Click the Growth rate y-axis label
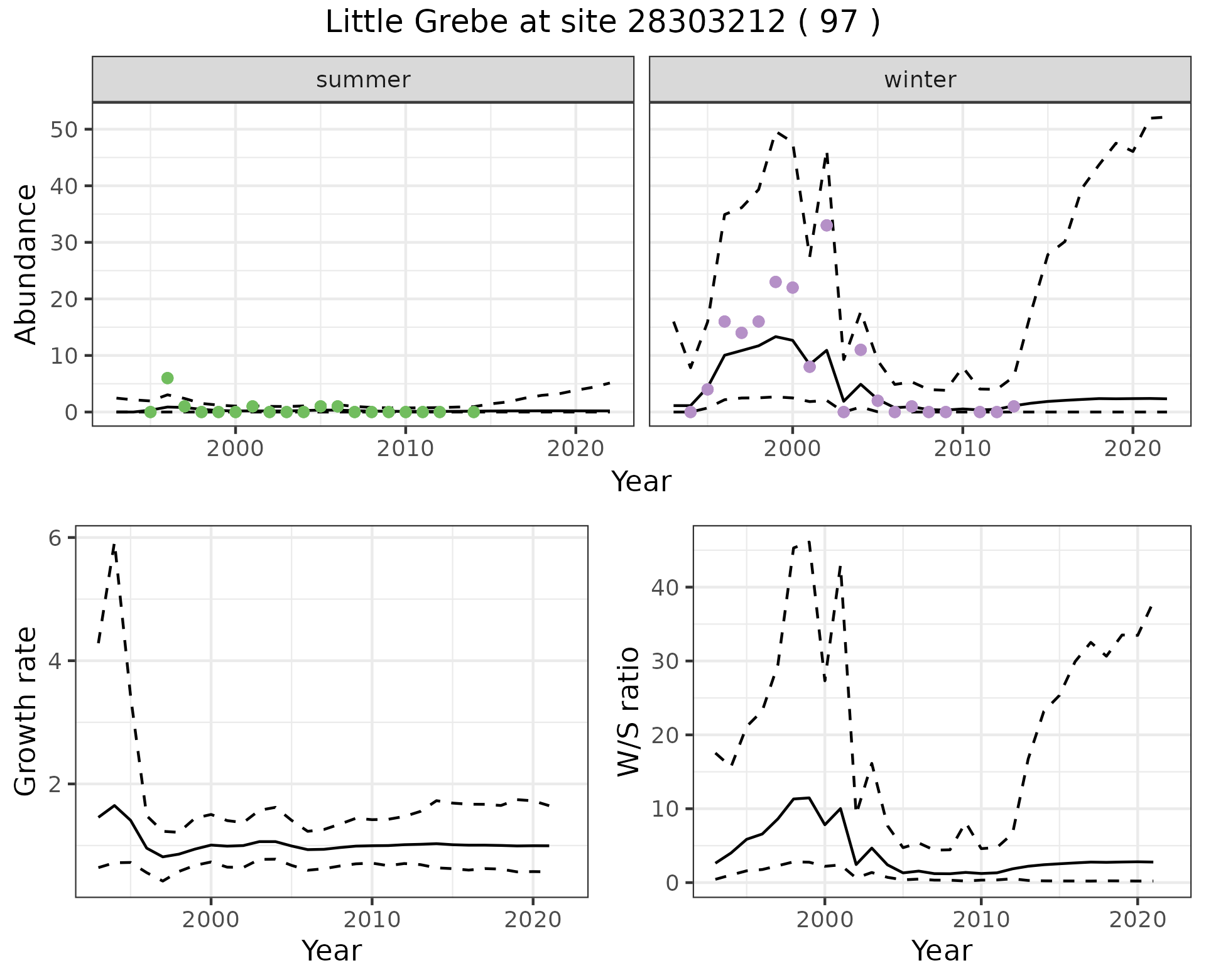Screen dimensions: 1206x980 [x=26, y=711]
